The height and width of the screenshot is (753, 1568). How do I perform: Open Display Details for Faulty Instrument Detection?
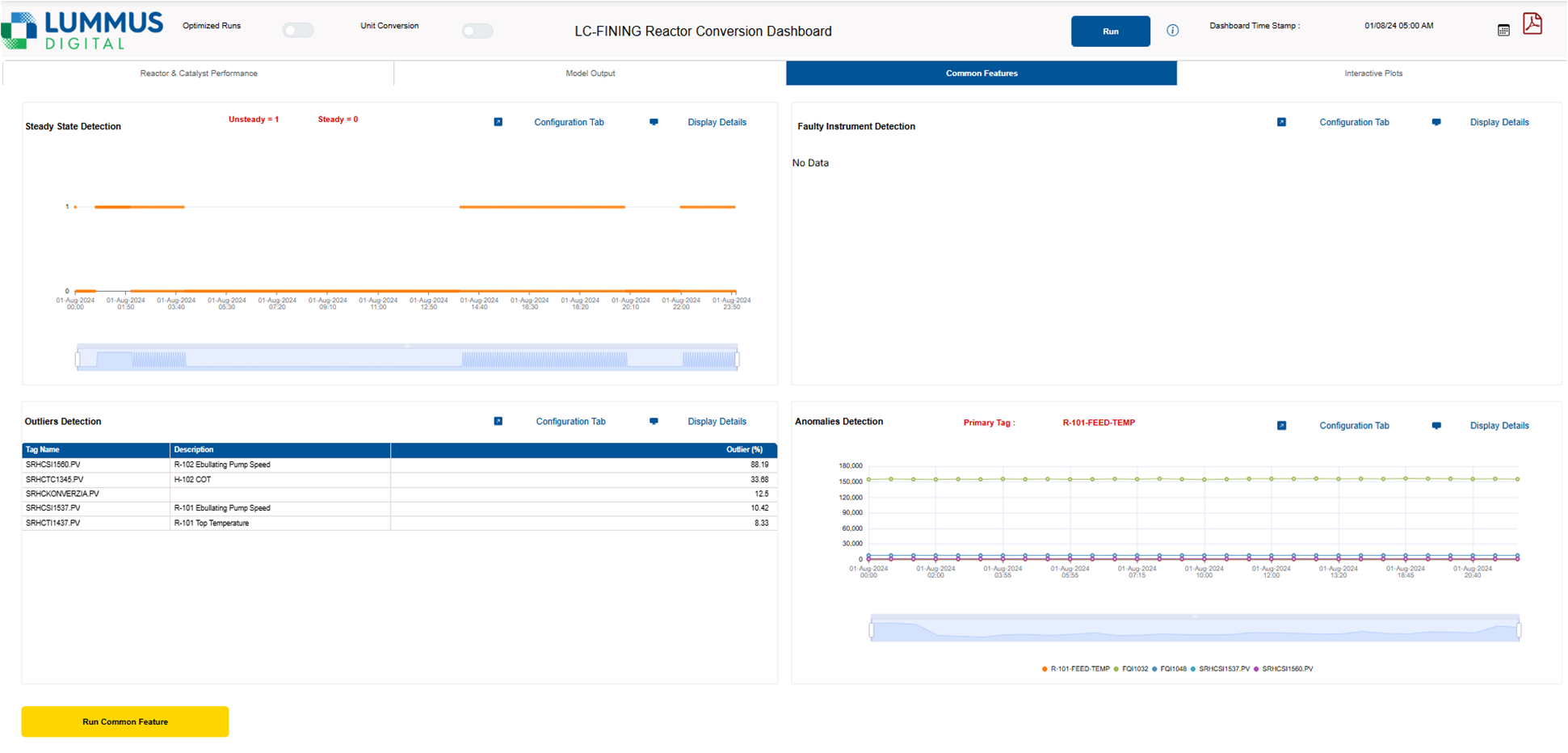click(1499, 122)
